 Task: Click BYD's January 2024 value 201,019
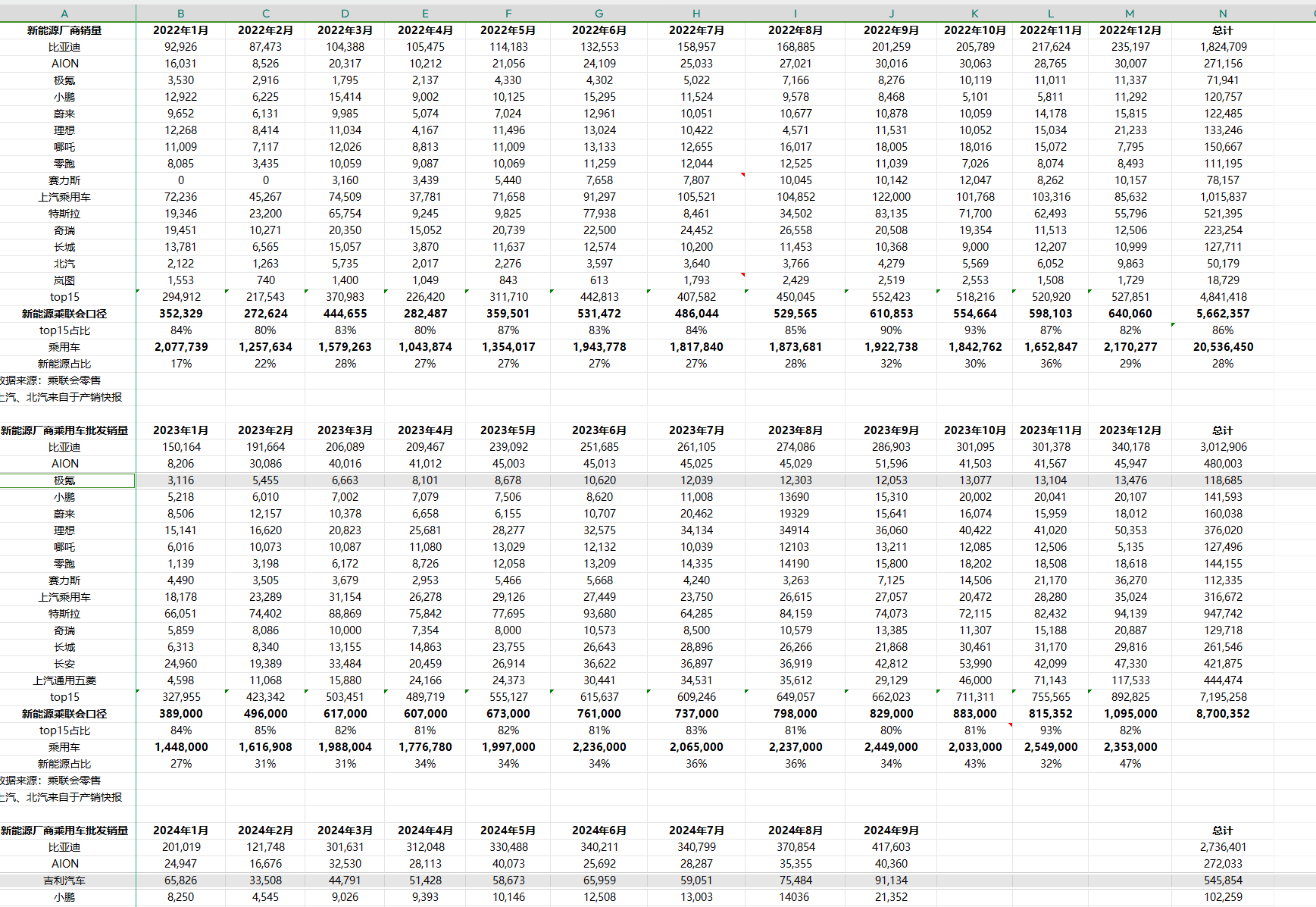[x=181, y=847]
